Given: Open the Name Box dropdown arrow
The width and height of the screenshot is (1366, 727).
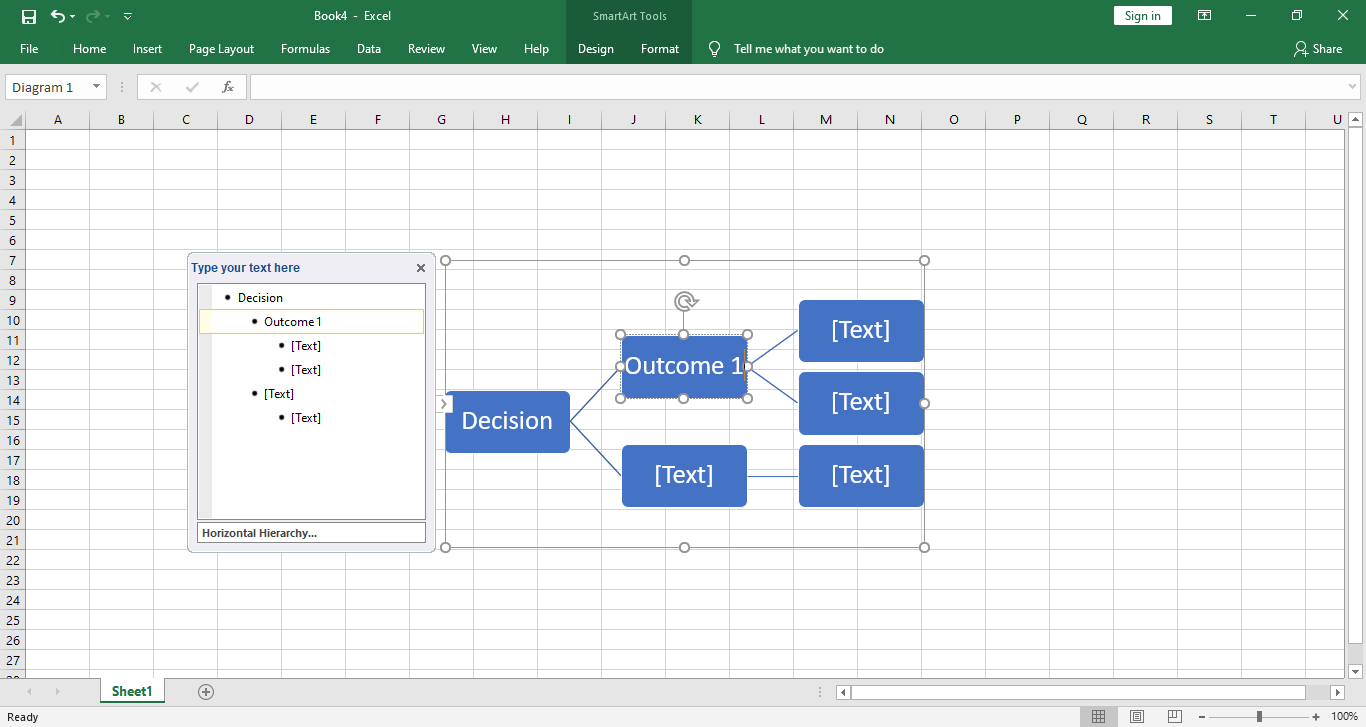Looking at the screenshot, I should [95, 86].
